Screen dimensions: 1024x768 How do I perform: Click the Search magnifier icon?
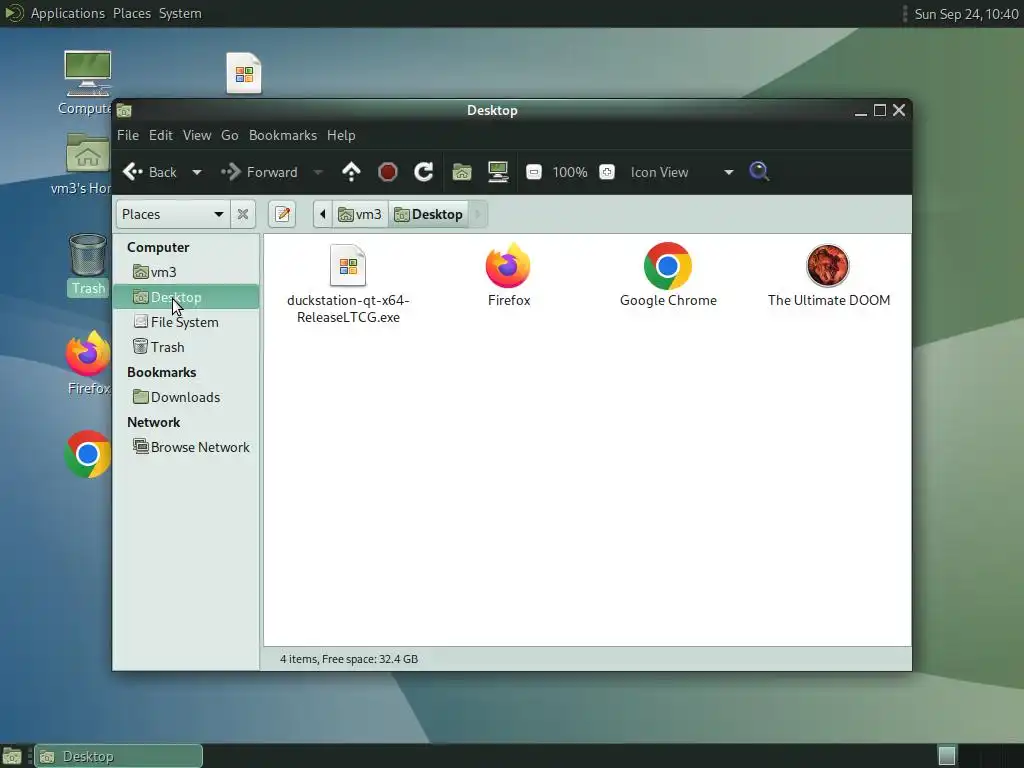[x=759, y=172]
